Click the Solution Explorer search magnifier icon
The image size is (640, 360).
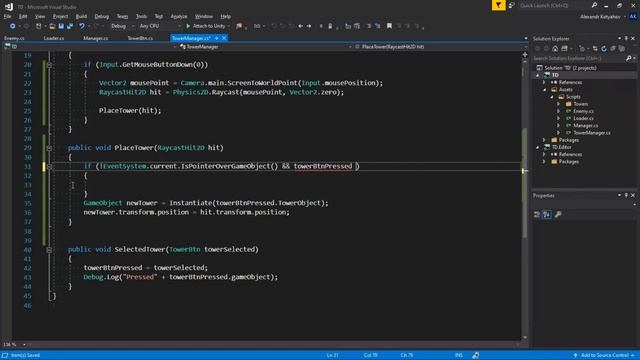coord(629,58)
